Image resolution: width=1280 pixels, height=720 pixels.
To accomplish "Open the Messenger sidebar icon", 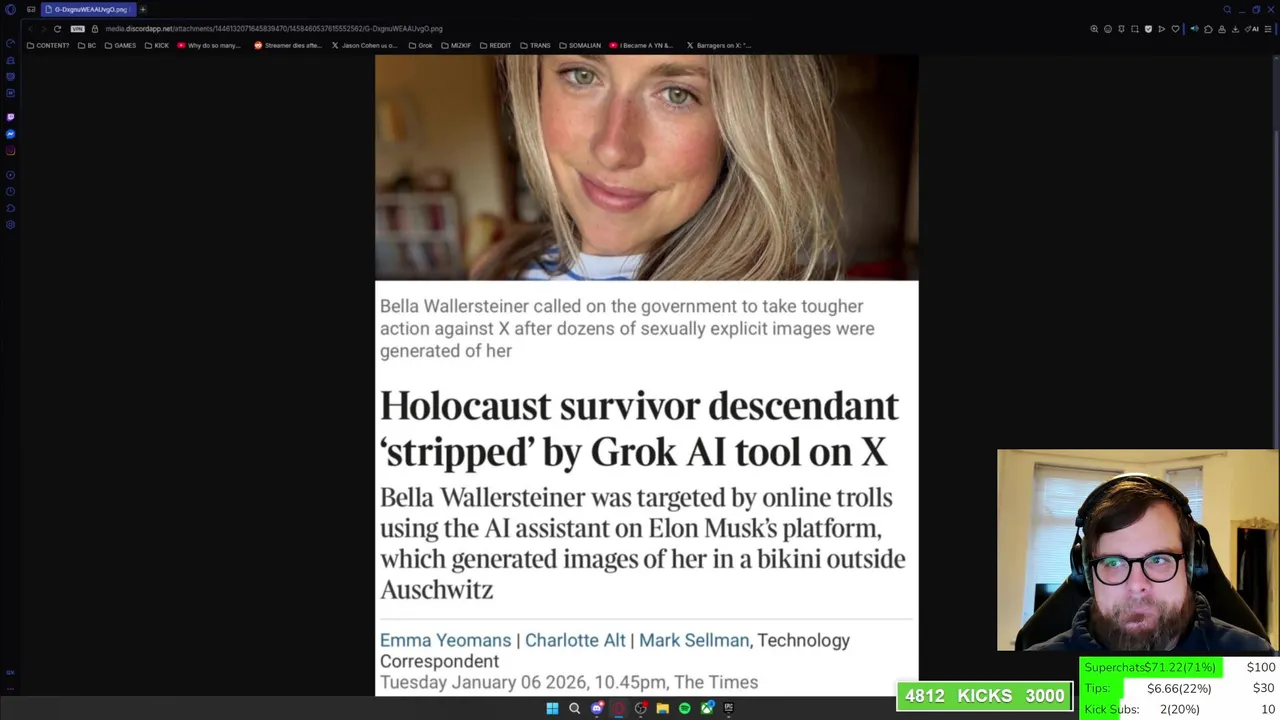I will pyautogui.click(x=10, y=134).
